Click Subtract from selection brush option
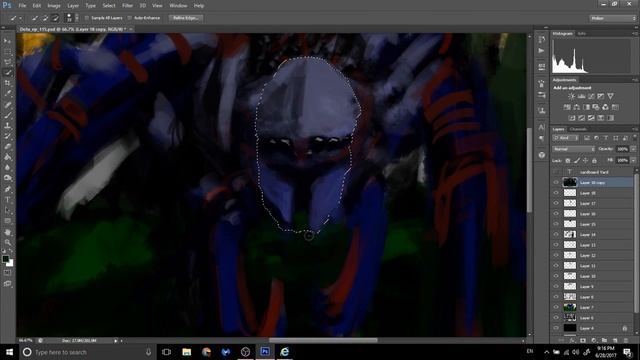Image resolution: width=640 pixels, height=360 pixels. 56,18
